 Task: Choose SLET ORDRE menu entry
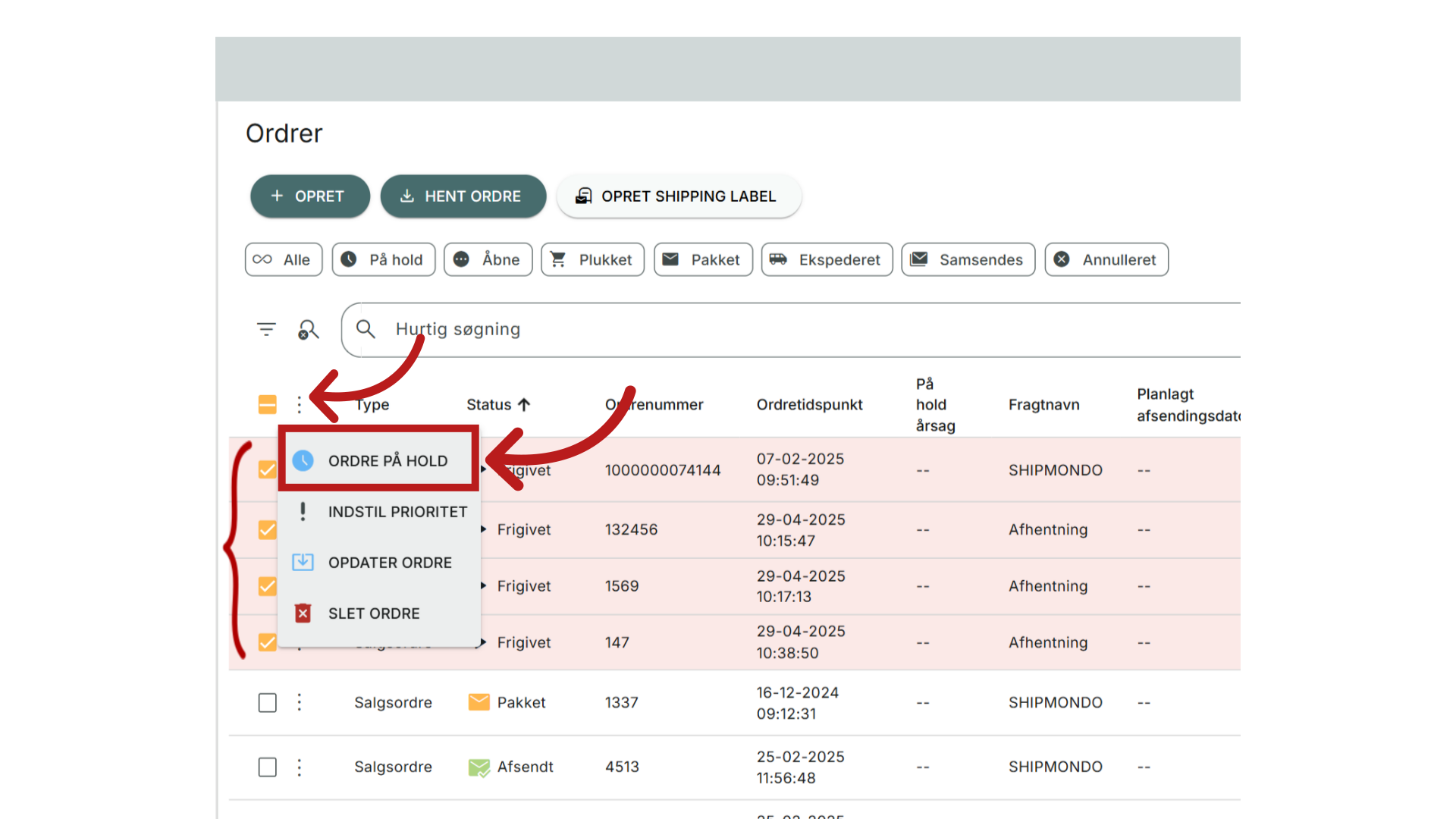379,613
